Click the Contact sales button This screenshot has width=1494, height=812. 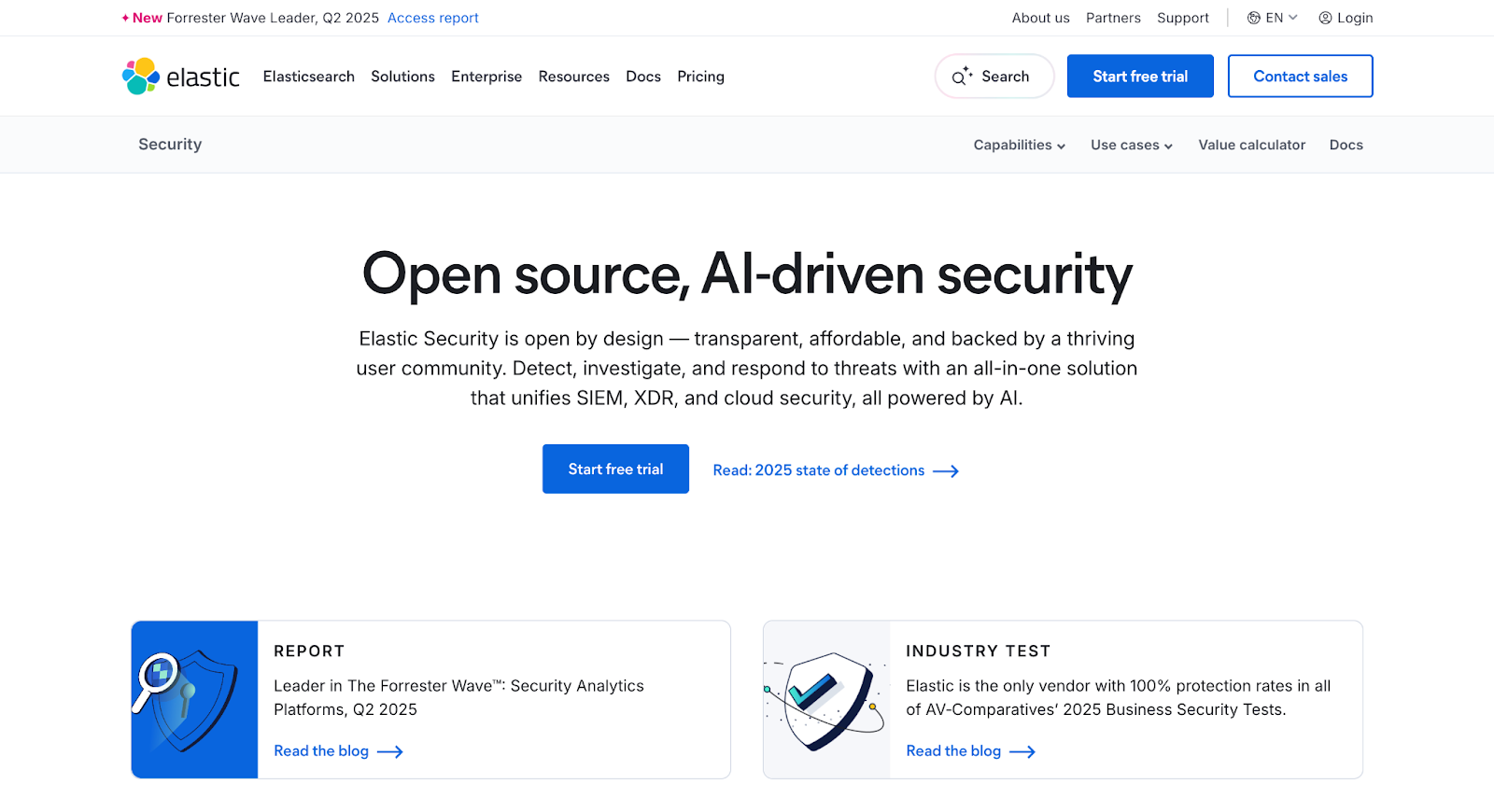click(x=1301, y=76)
